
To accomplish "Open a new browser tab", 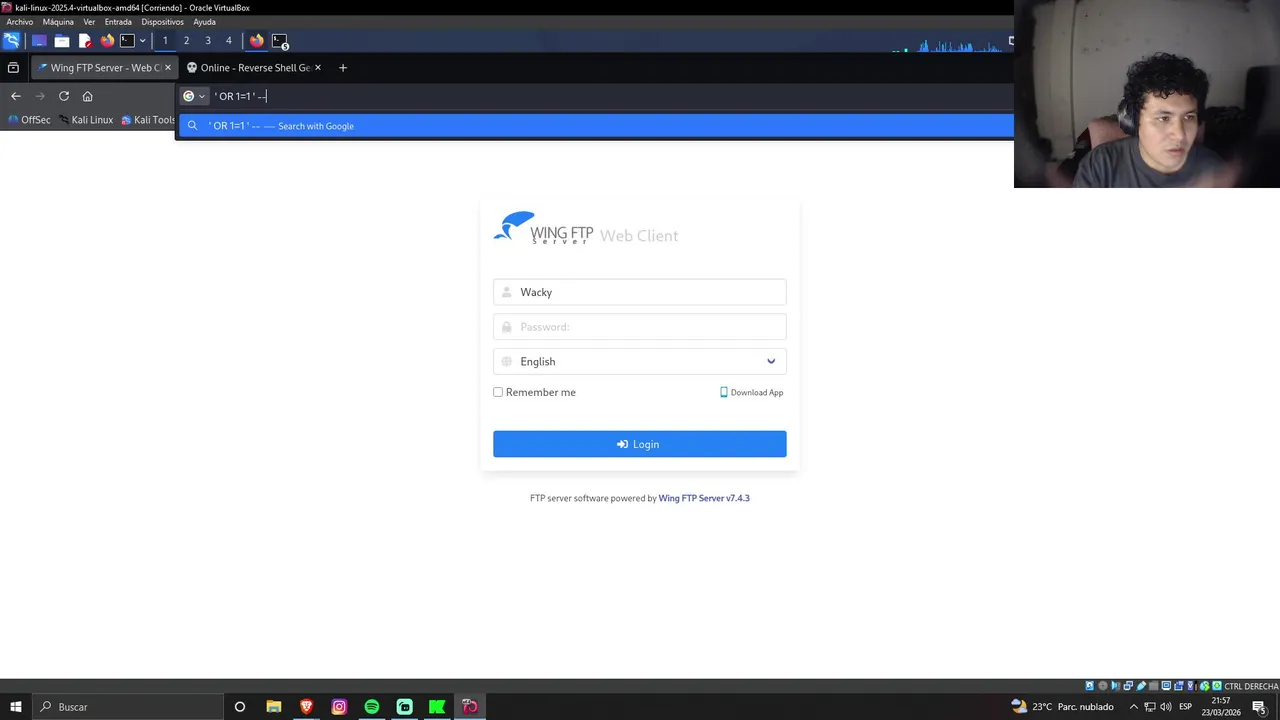I will click(343, 68).
